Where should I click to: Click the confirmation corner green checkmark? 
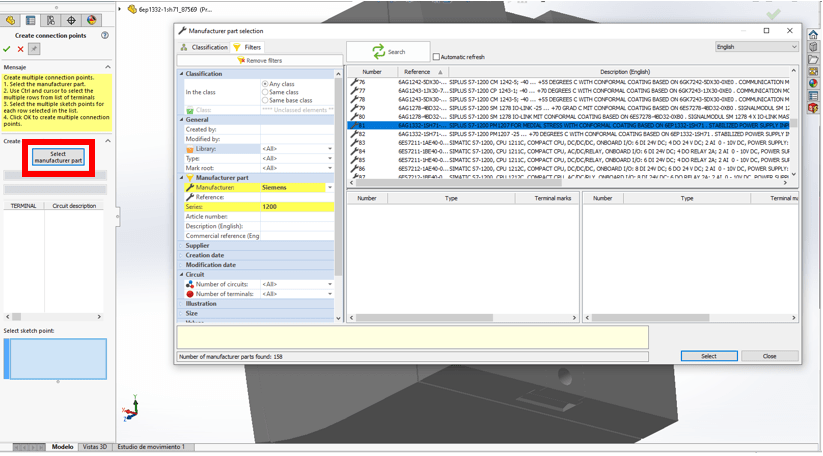coord(773,14)
